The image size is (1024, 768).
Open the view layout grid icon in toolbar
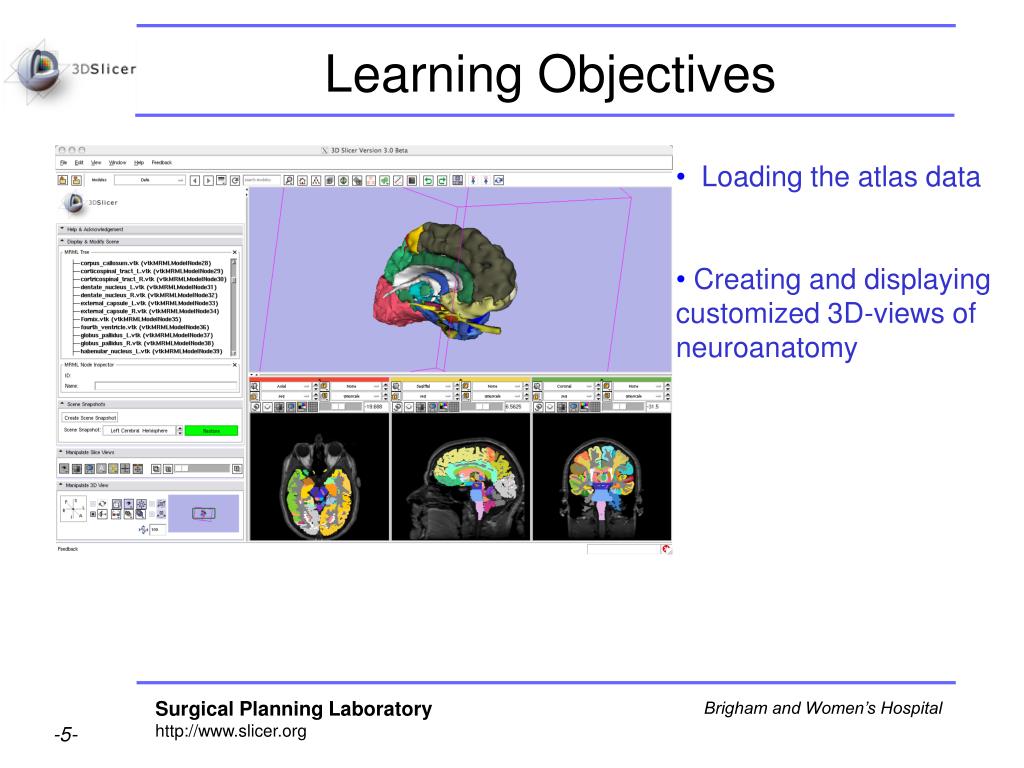pos(458,180)
